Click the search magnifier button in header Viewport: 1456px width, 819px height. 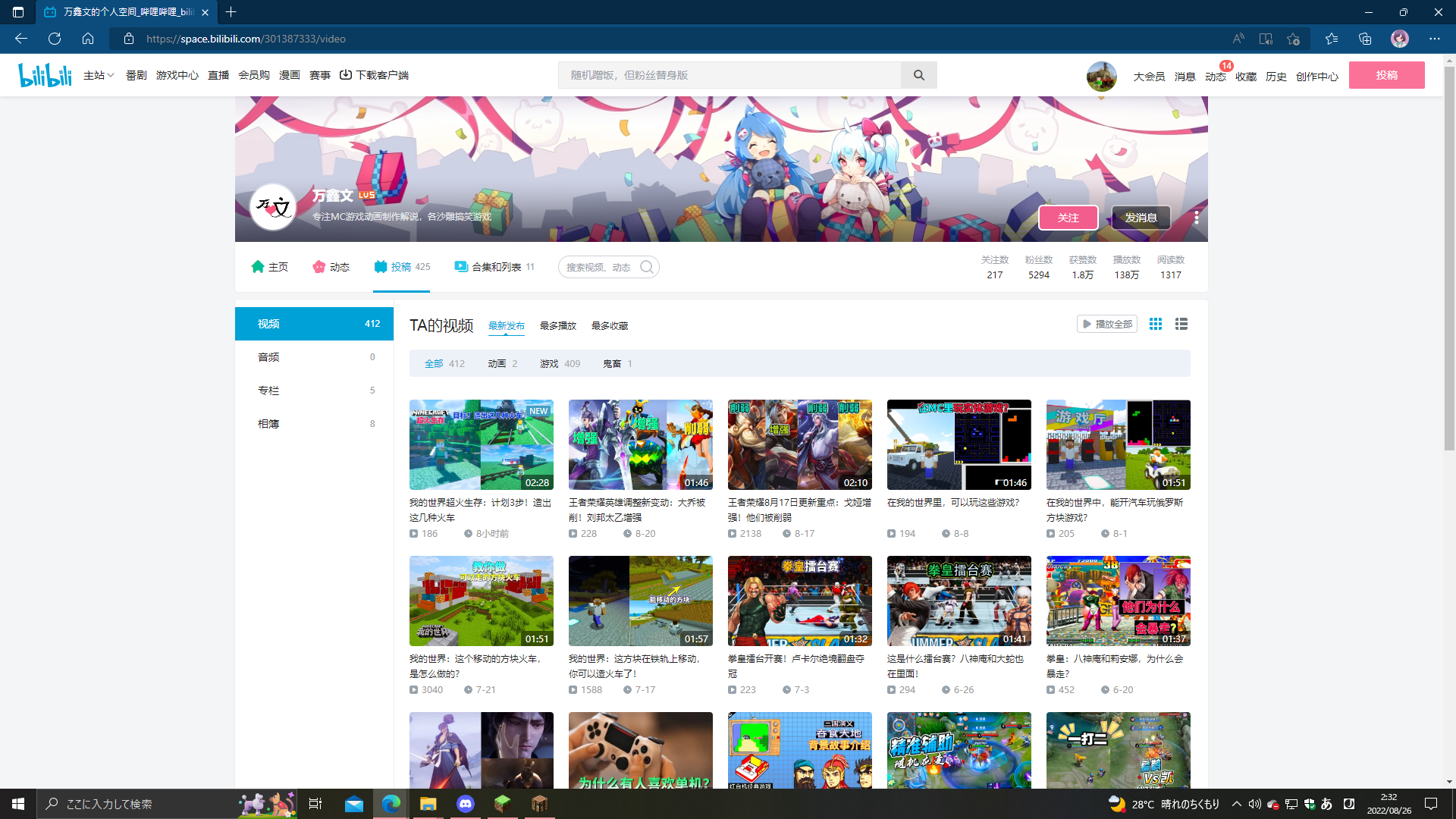click(x=918, y=75)
